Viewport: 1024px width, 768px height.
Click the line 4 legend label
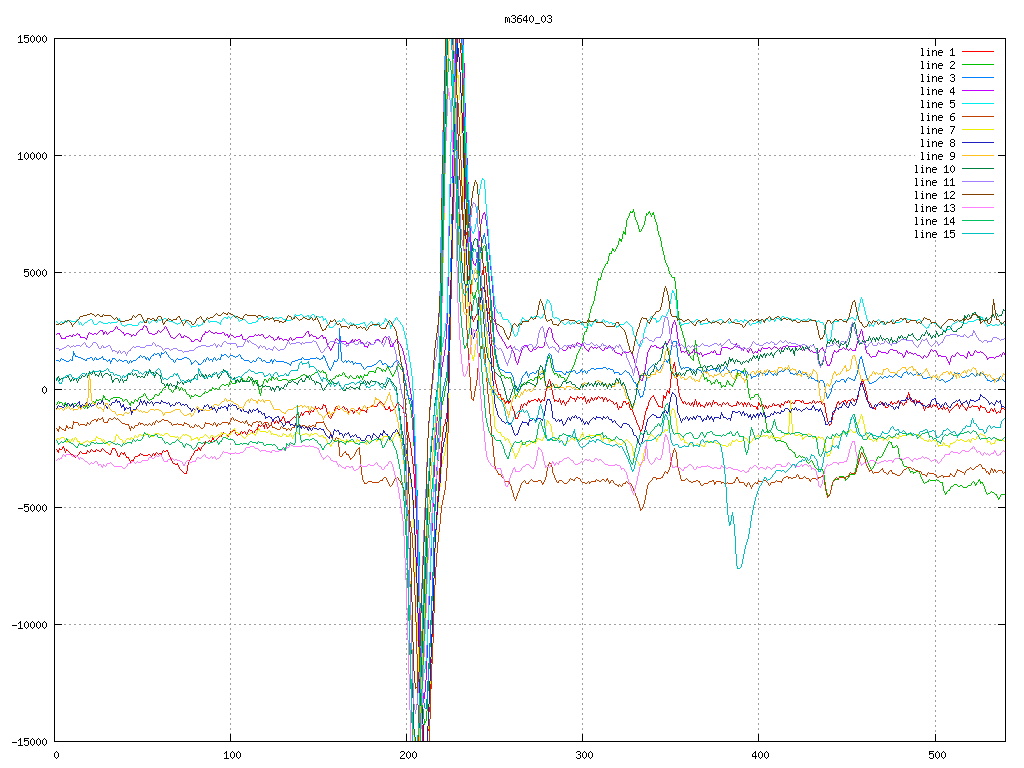[937, 91]
